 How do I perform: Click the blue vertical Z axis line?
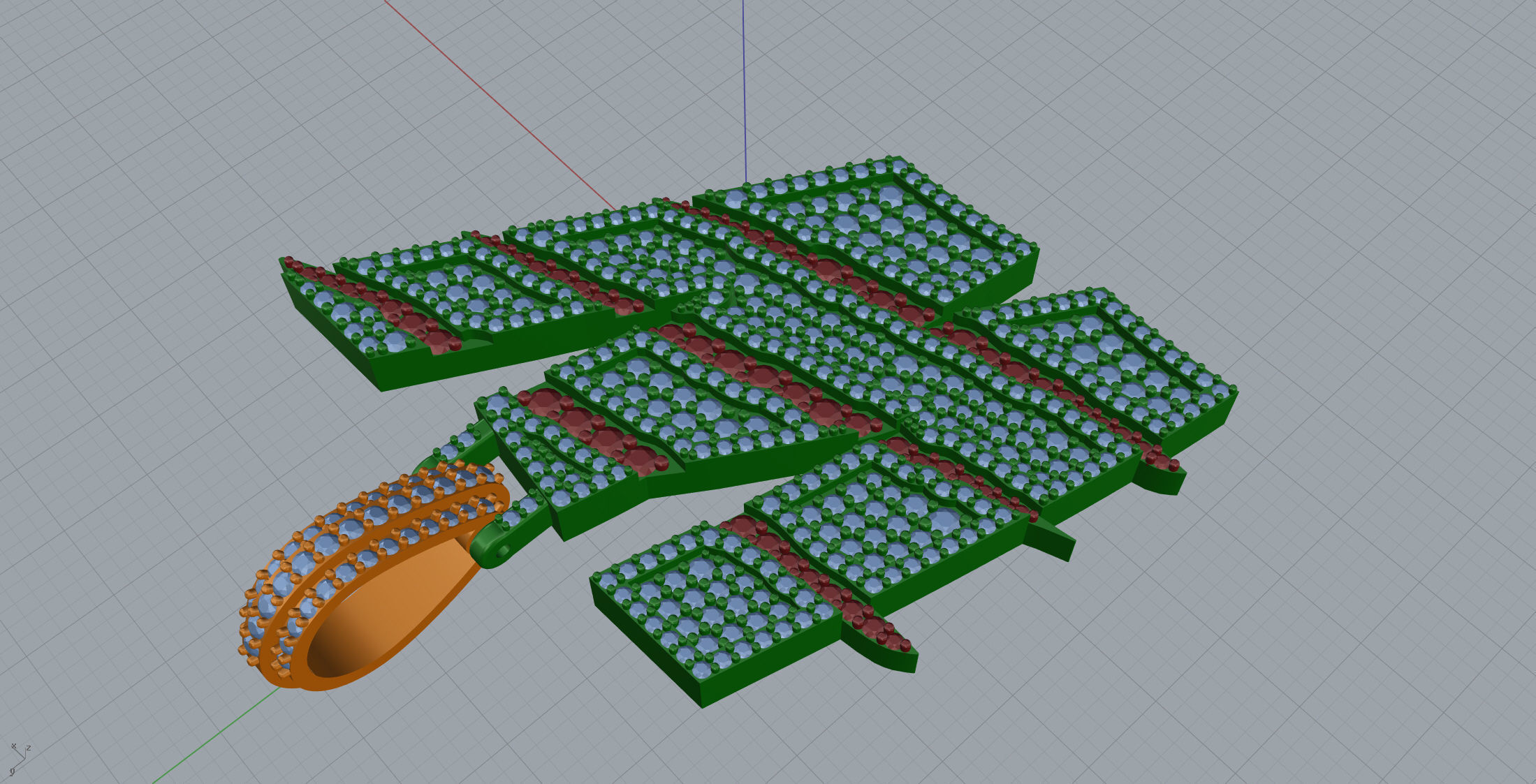745,91
